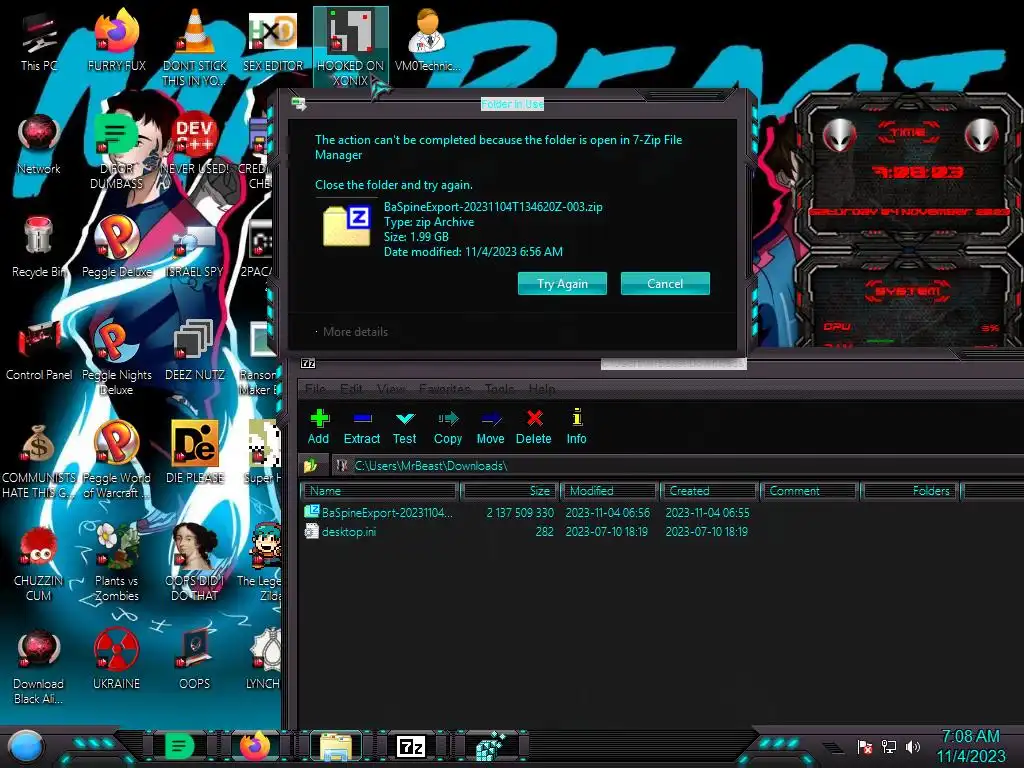
Task: Click the Test toolbar icon in 7-Zip
Action: (405, 427)
